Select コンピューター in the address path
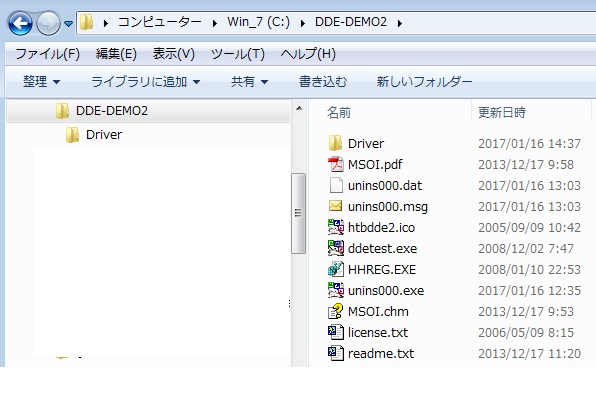This screenshot has width=596, height=397. tap(160, 22)
